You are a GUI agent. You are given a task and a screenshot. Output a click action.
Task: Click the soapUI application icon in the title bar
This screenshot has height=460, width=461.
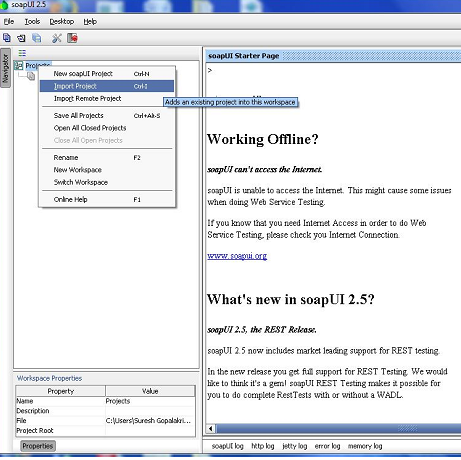coord(4,5)
